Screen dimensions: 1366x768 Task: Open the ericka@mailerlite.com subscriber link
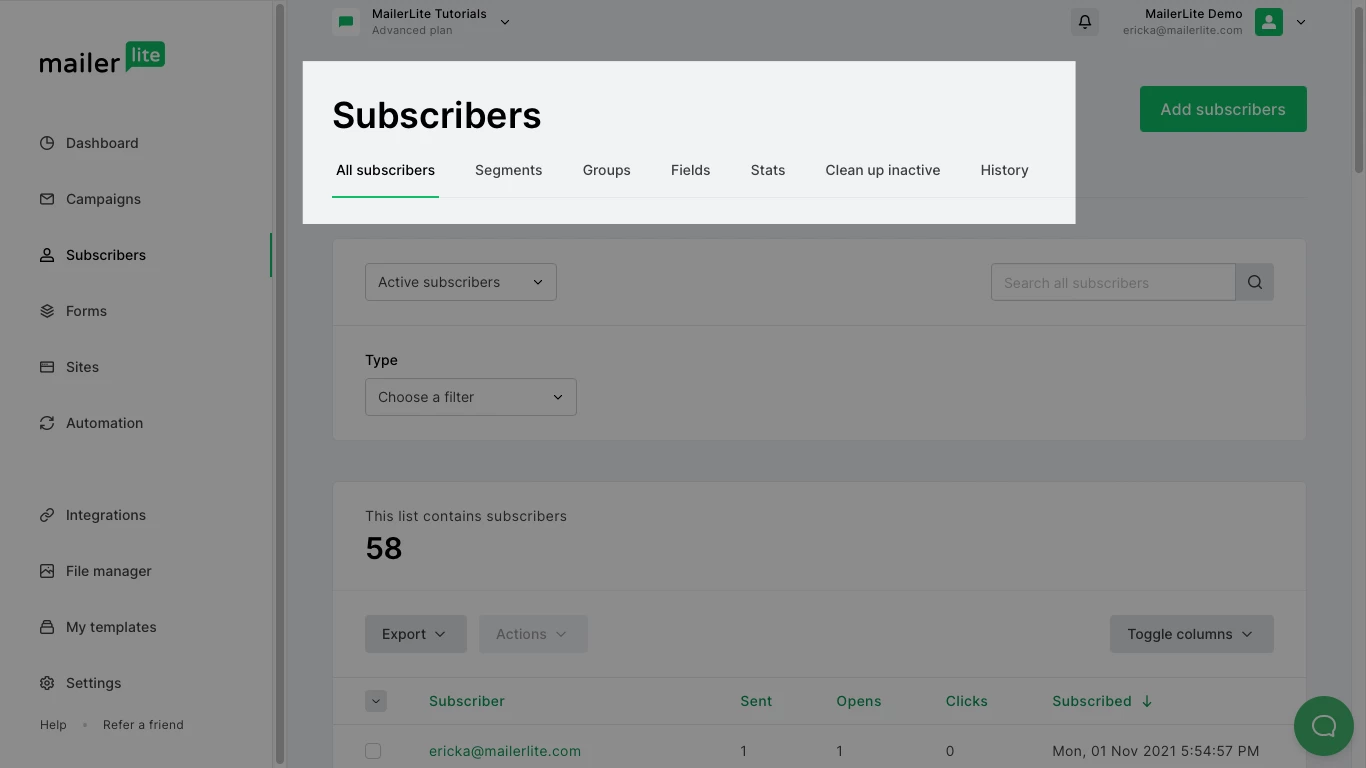pos(504,751)
